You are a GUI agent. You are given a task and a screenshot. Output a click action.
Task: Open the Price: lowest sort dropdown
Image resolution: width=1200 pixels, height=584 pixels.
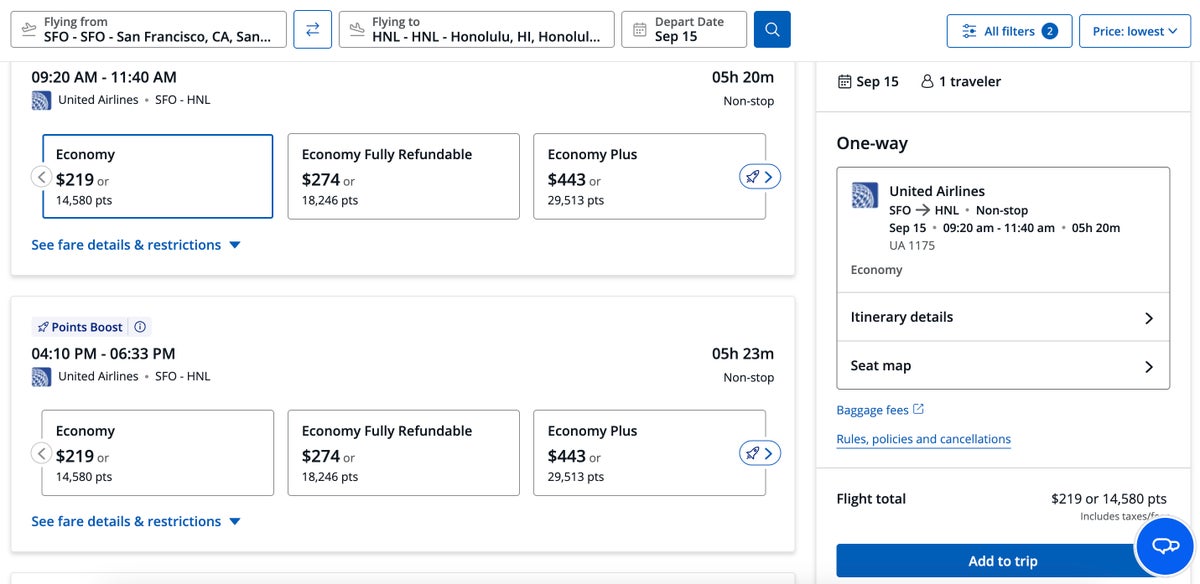point(1136,31)
